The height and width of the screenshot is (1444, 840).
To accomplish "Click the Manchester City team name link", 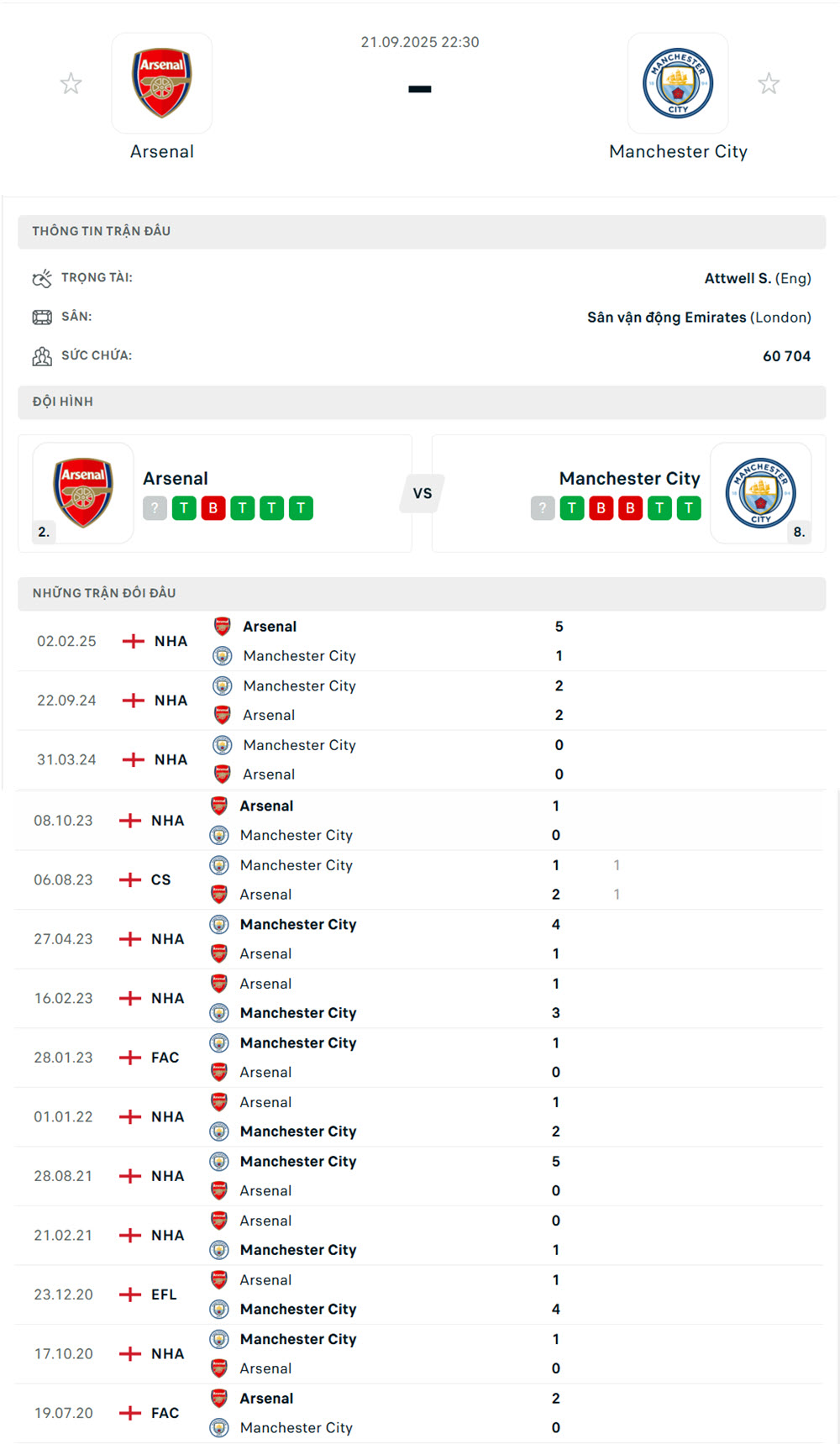I will 679,151.
